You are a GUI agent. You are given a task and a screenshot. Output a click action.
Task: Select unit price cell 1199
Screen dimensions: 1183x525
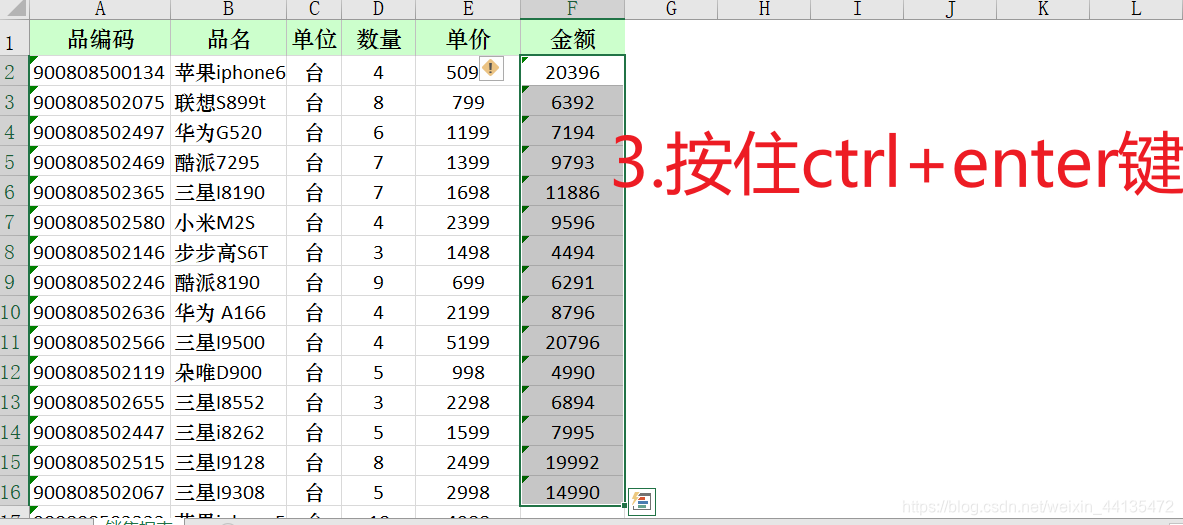469,132
